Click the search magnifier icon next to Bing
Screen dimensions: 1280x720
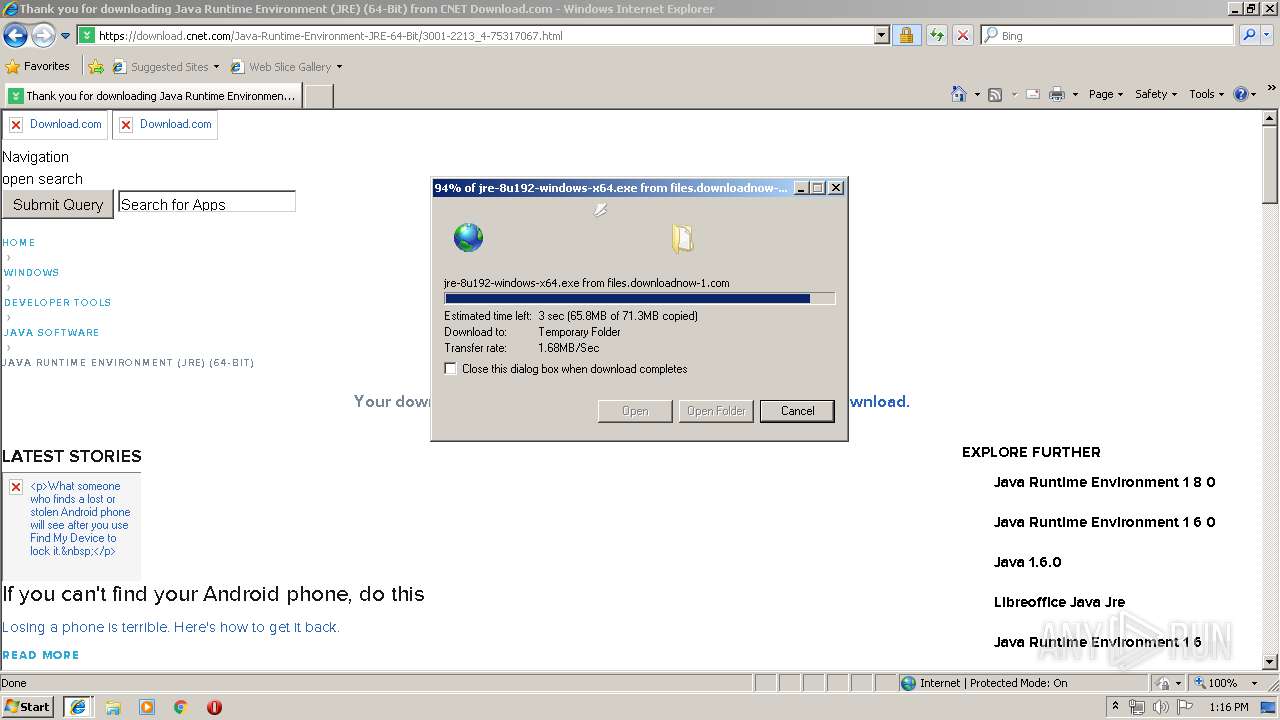[x=1248, y=35]
